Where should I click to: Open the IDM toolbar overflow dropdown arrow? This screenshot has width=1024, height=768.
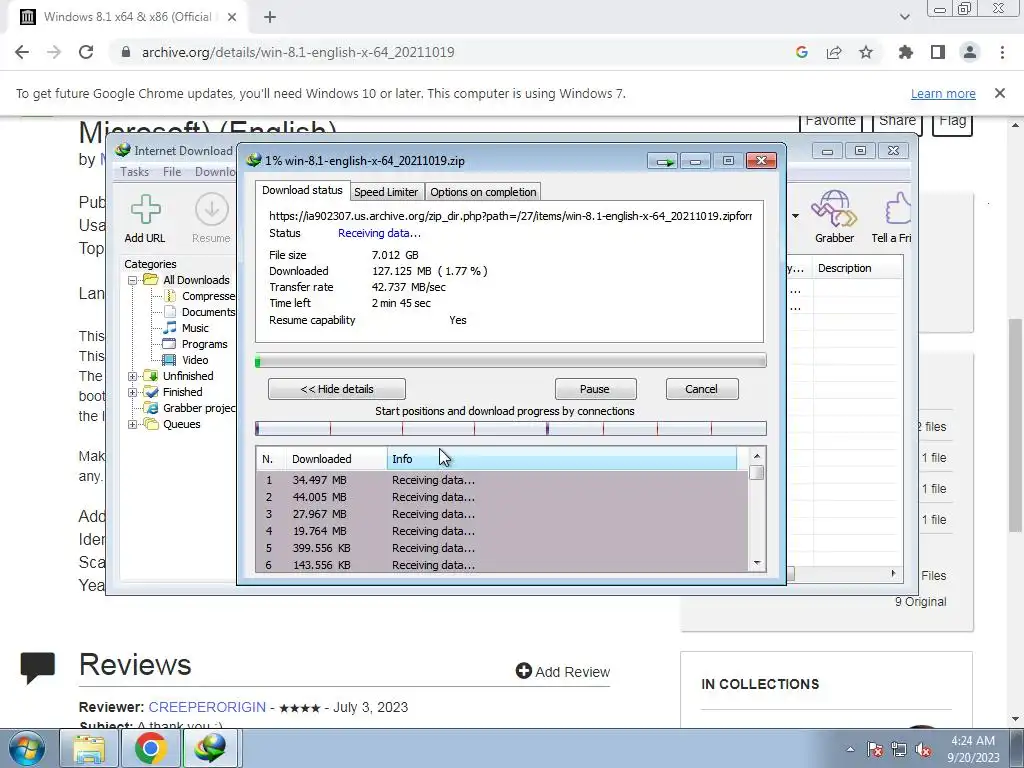tap(795, 216)
